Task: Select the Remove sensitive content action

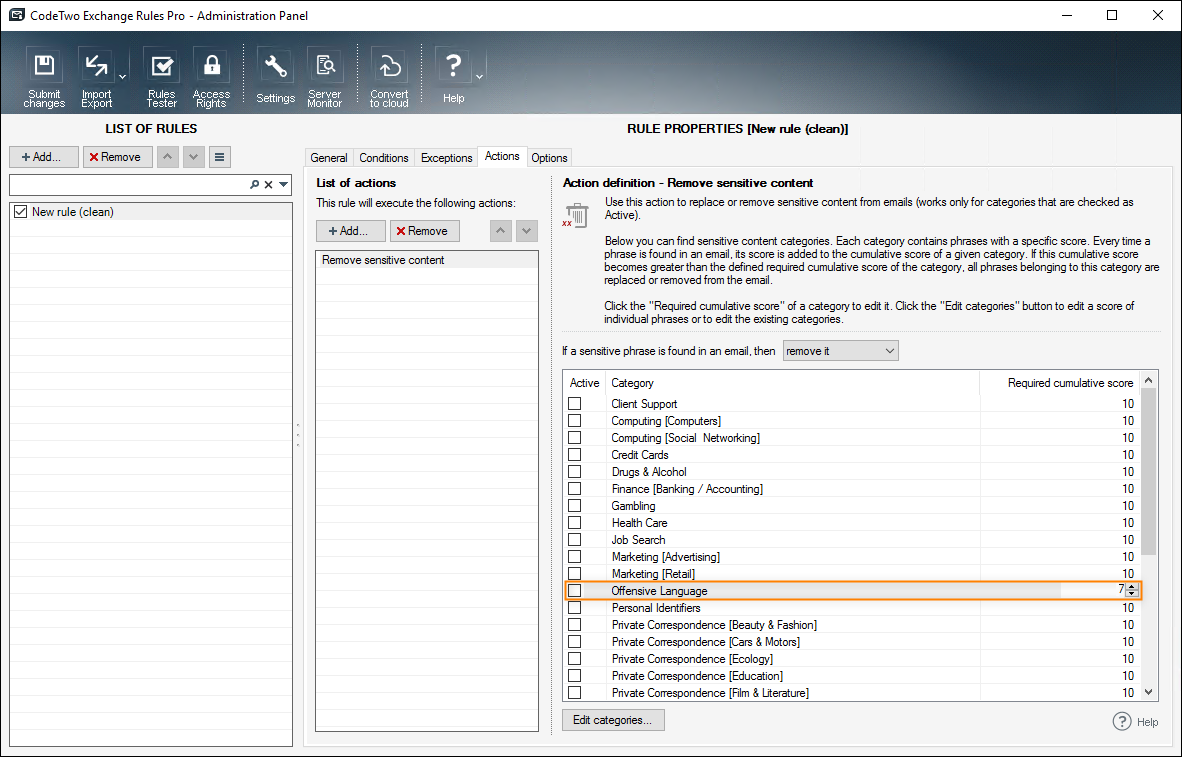Action: tap(427, 260)
